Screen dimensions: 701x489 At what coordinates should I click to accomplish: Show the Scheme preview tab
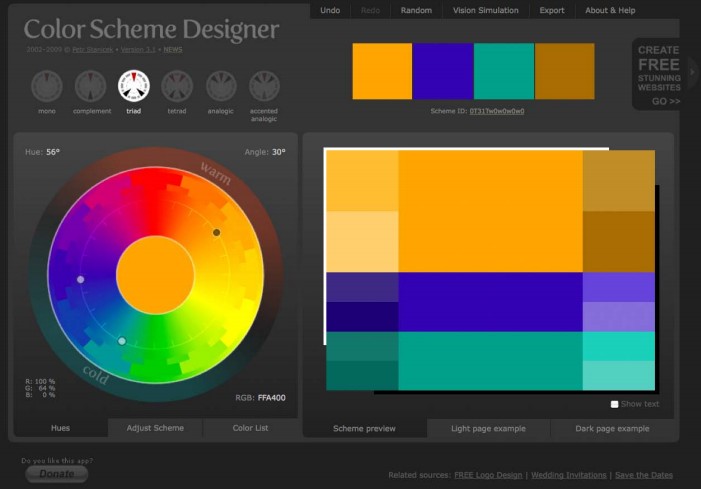pos(364,428)
